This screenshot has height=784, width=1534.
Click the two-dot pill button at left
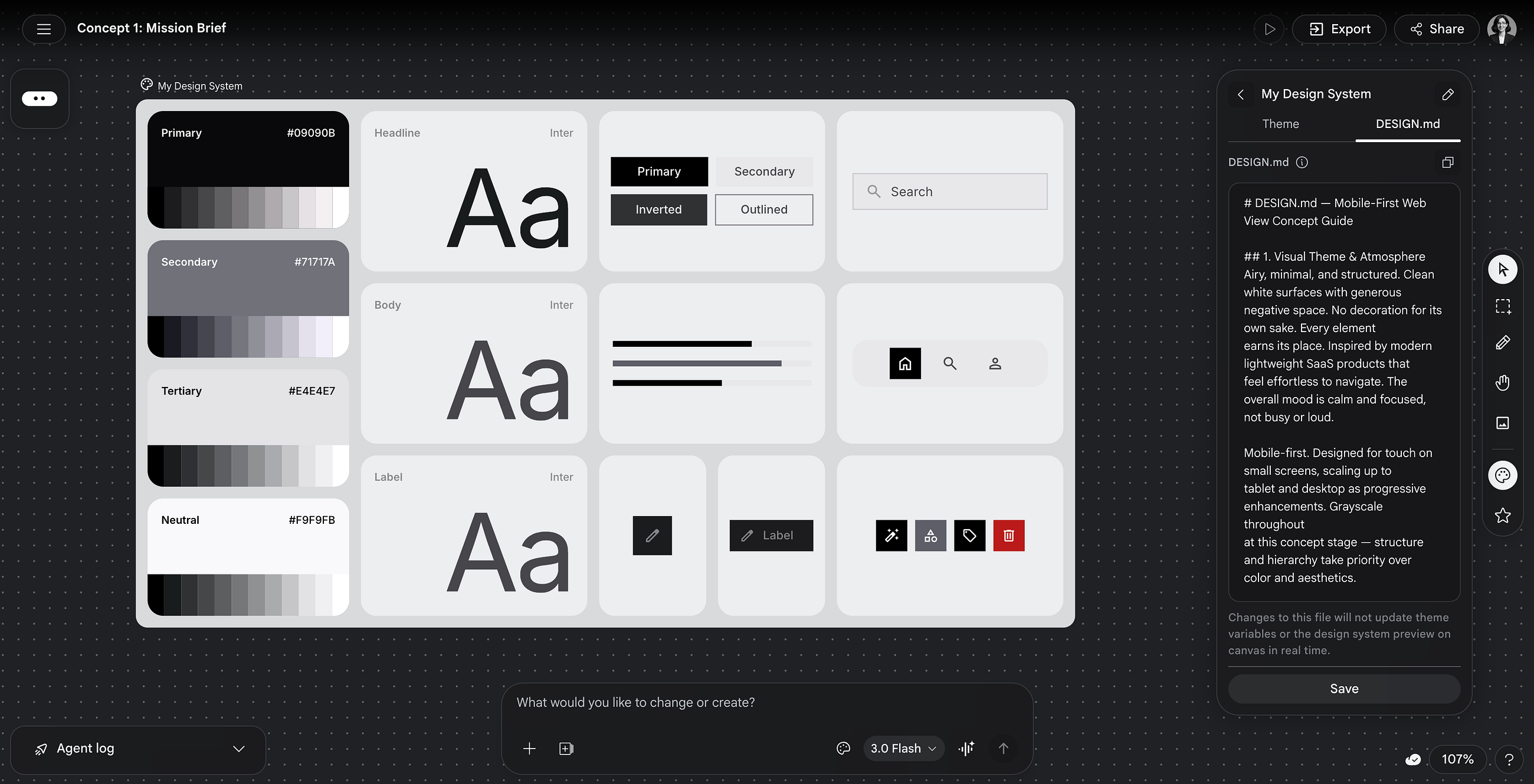pos(40,99)
